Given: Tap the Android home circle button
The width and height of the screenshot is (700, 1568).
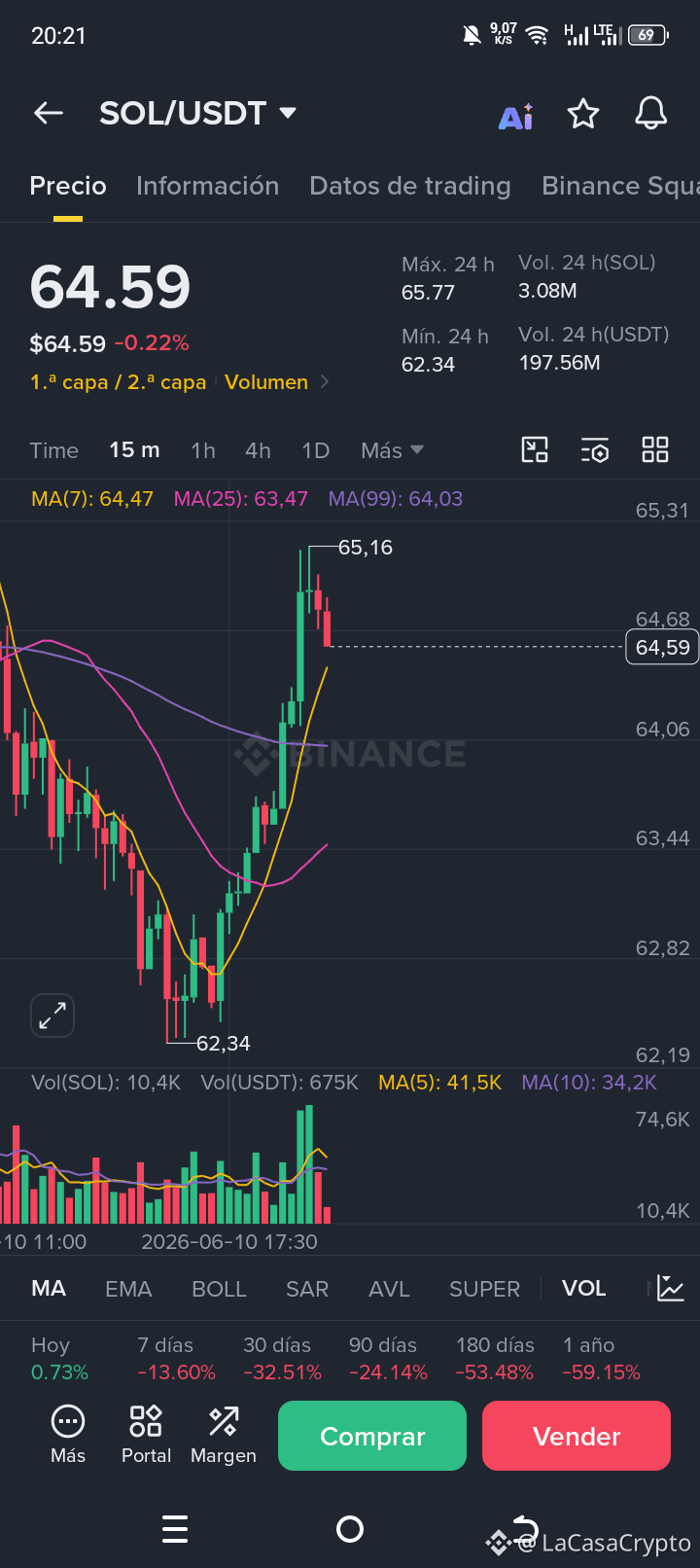Looking at the screenshot, I should coord(350,1529).
